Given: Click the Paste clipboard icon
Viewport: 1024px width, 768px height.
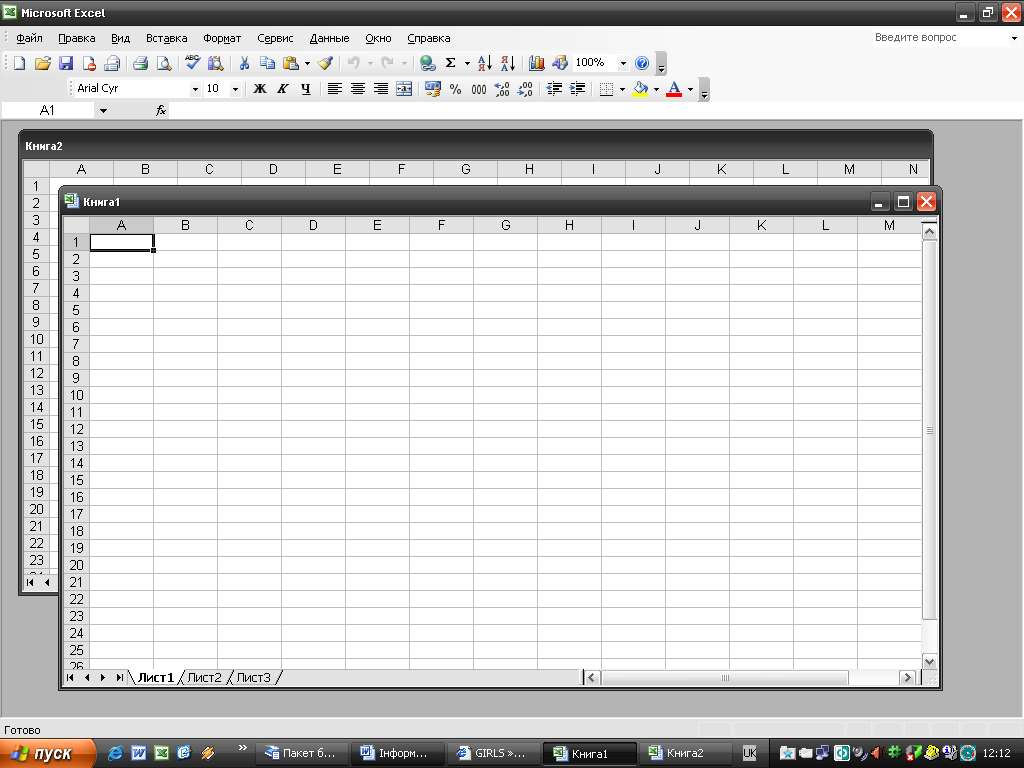Looking at the screenshot, I should 291,63.
